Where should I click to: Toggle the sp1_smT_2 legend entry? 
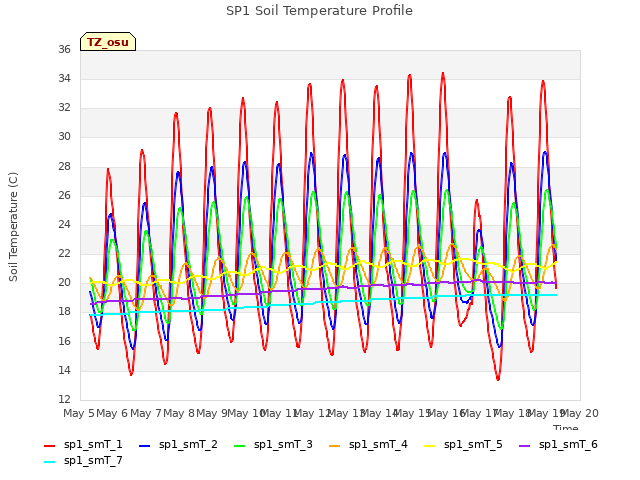point(178,444)
